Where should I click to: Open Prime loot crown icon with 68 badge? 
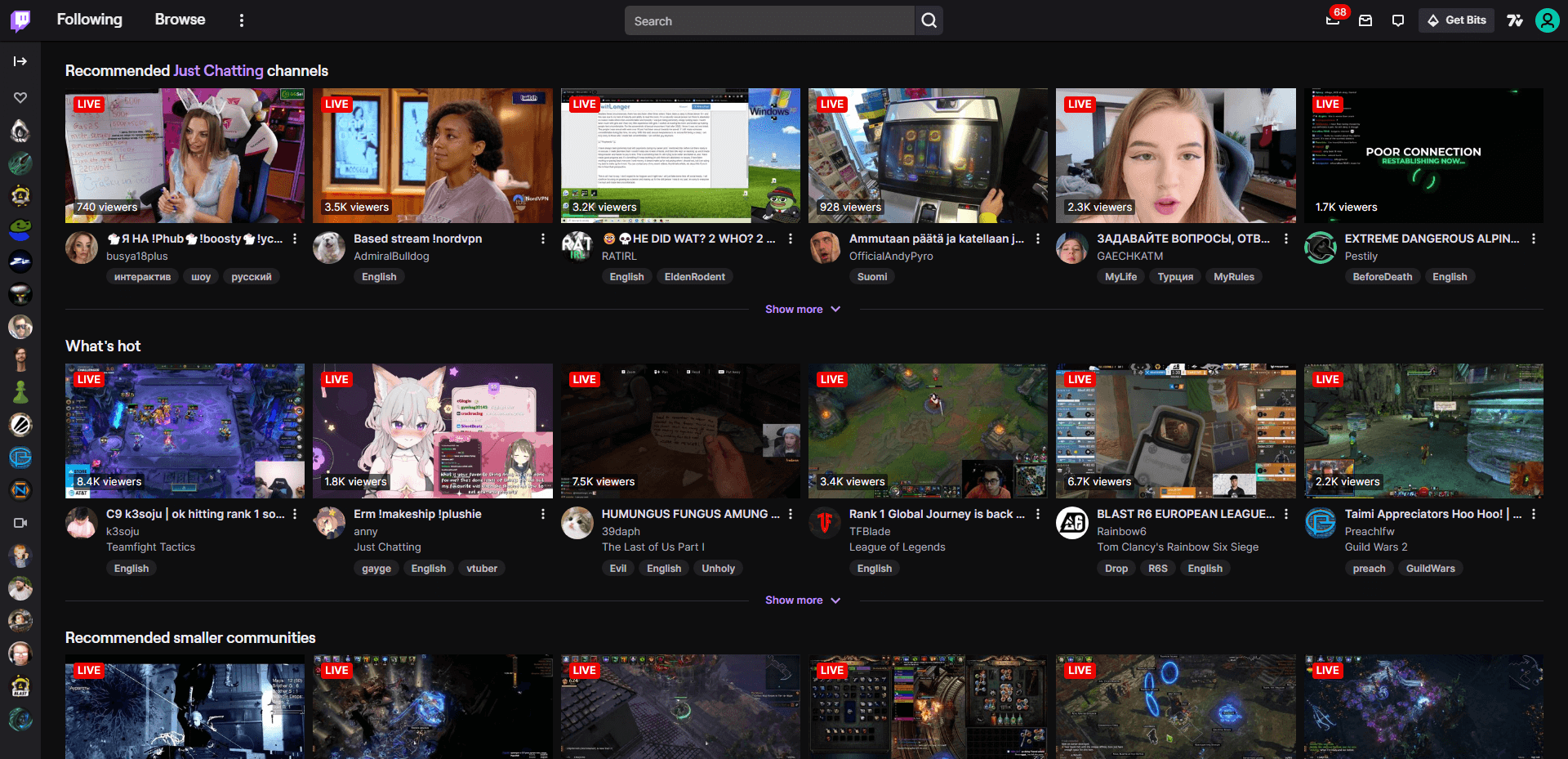coord(1333,20)
